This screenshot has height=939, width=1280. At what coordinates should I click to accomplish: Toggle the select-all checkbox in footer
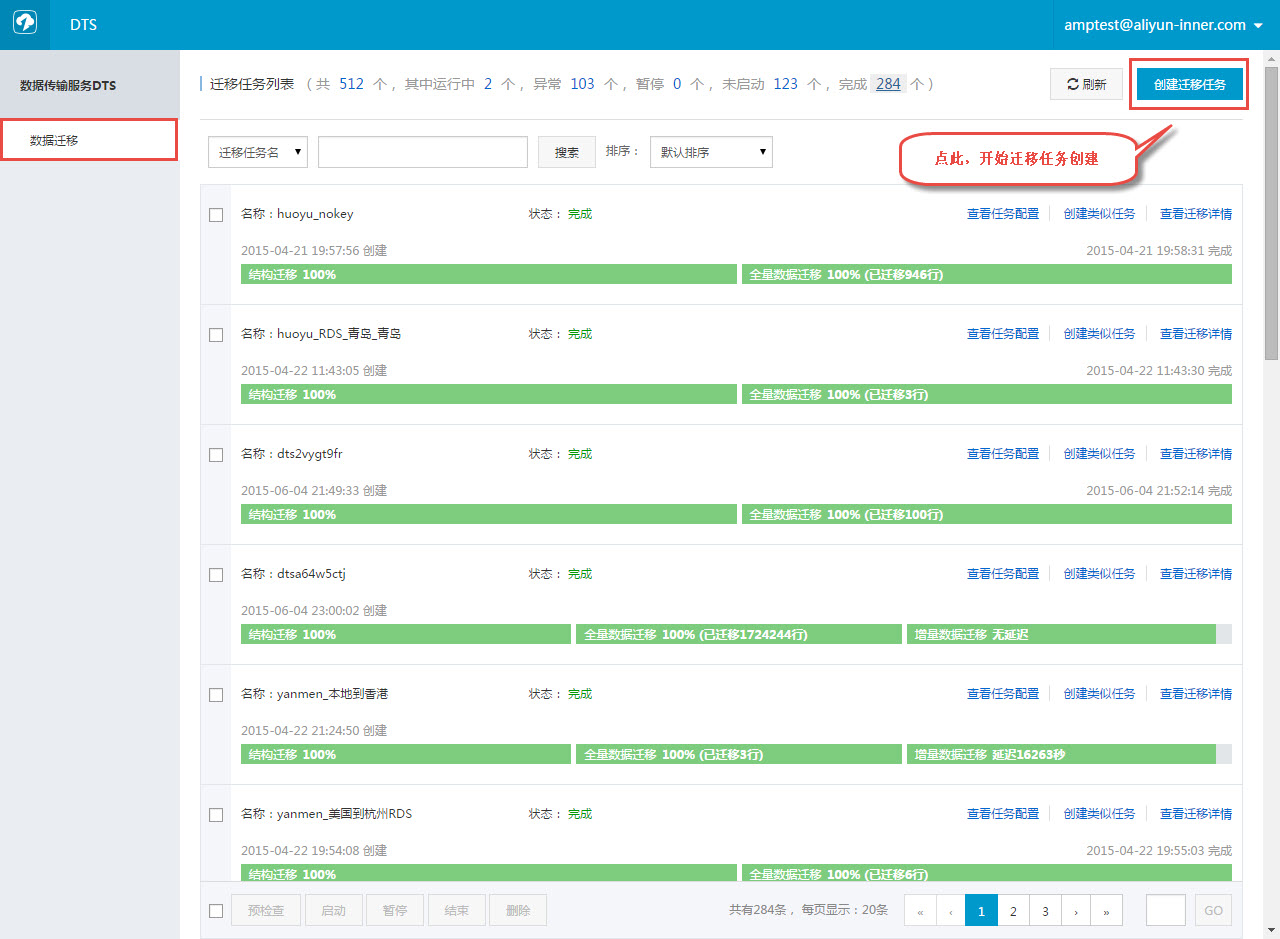pyautogui.click(x=216, y=911)
